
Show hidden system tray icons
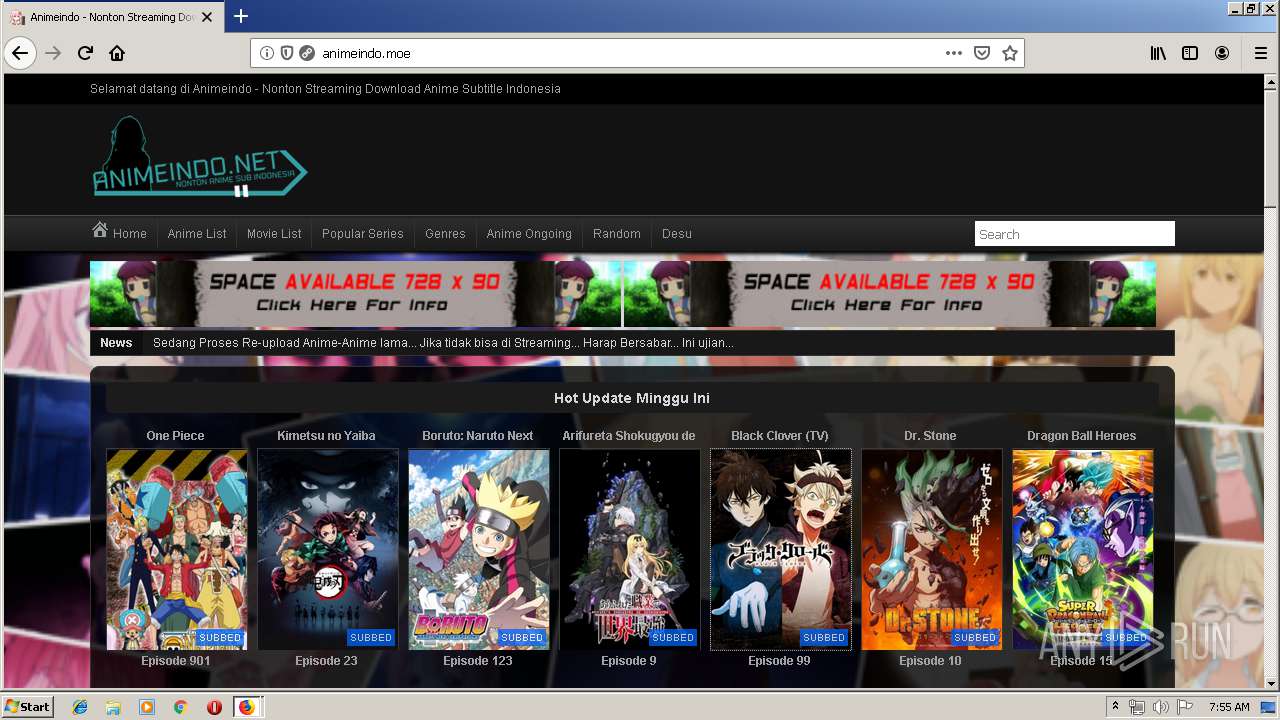[x=1115, y=707]
